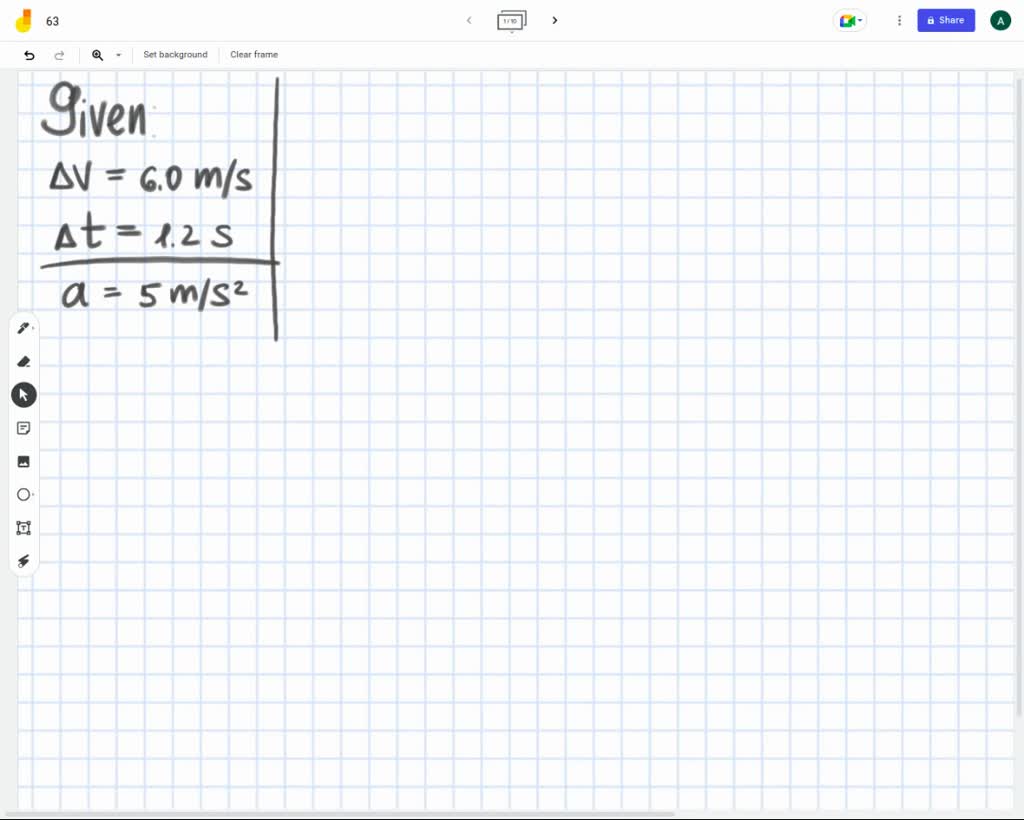Select the Pen tool
This screenshot has width=1024, height=820.
[23, 328]
